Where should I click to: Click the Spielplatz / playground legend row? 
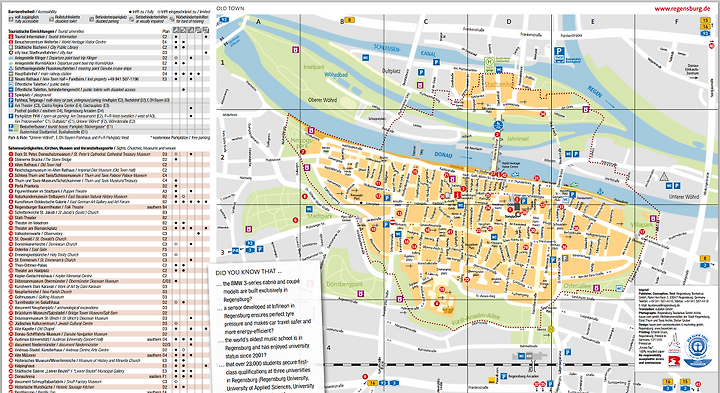(x=109, y=95)
